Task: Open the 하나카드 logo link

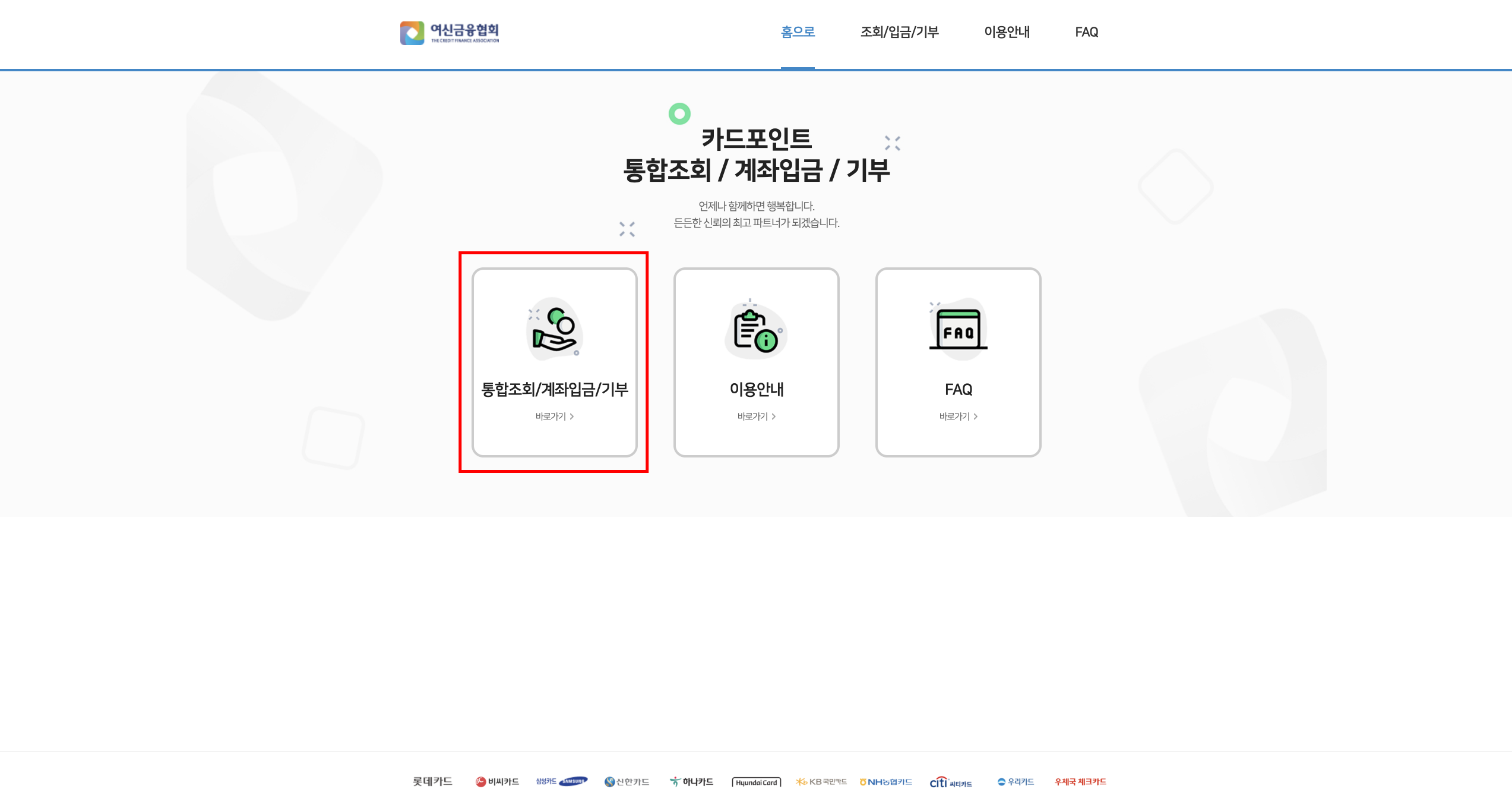Action: [691, 781]
